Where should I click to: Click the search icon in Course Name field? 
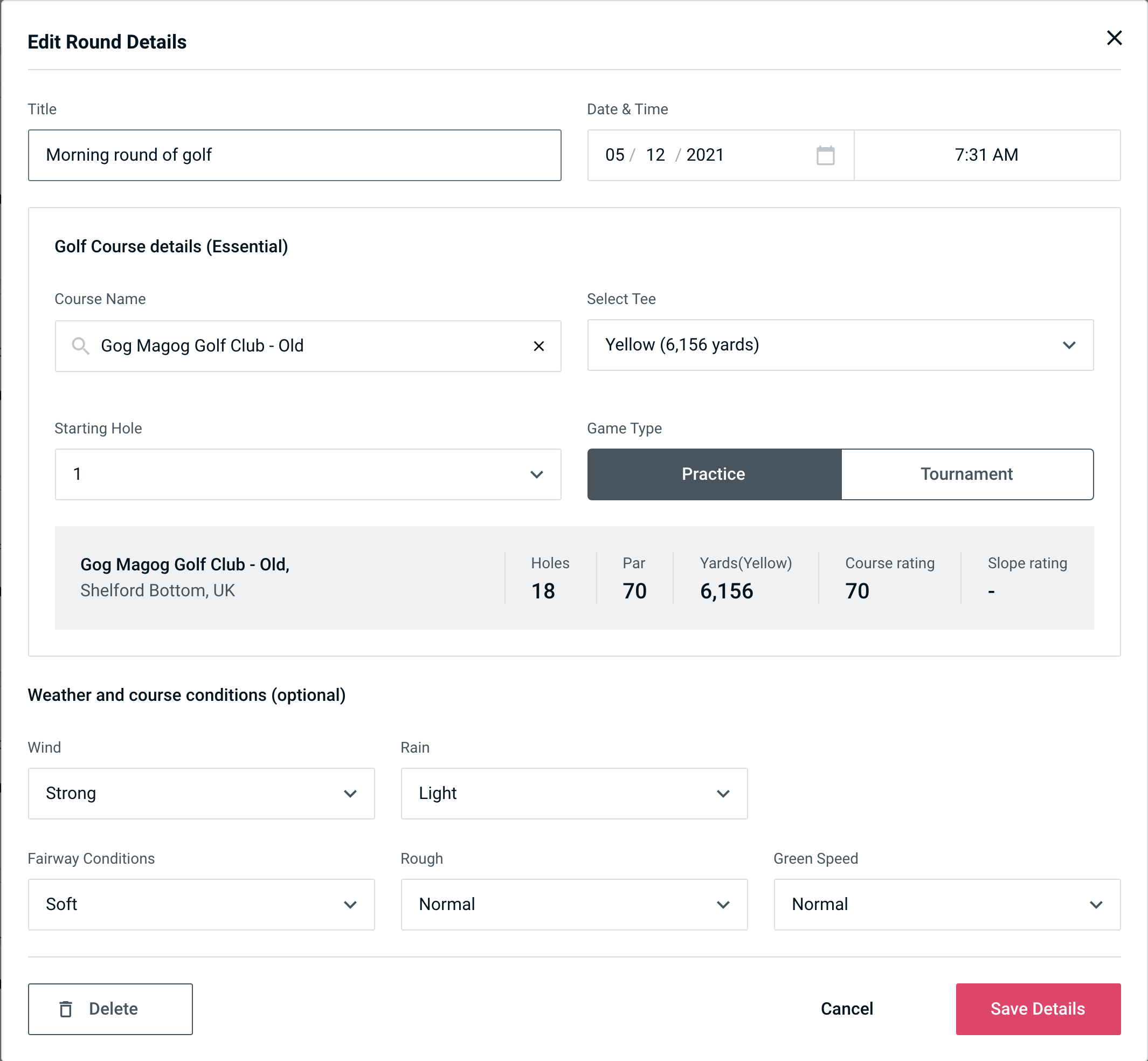(x=79, y=345)
